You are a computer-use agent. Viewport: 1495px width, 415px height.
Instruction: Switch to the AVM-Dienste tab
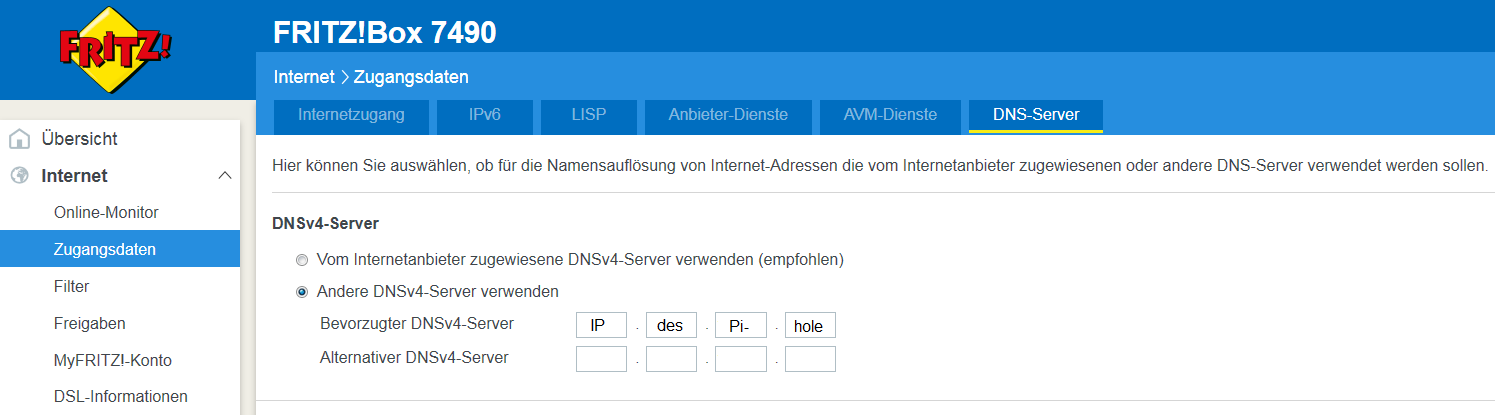[890, 115]
